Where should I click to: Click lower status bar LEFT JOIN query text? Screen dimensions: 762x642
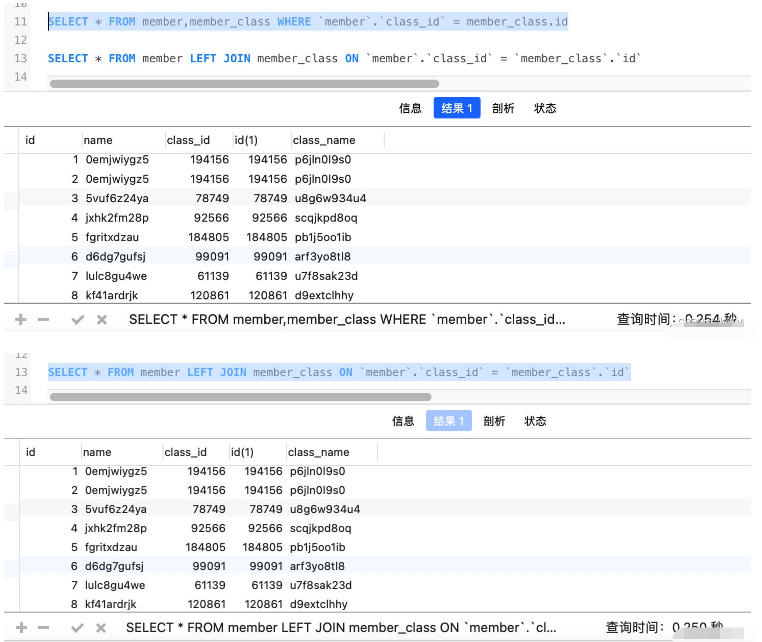[x=341, y=628]
